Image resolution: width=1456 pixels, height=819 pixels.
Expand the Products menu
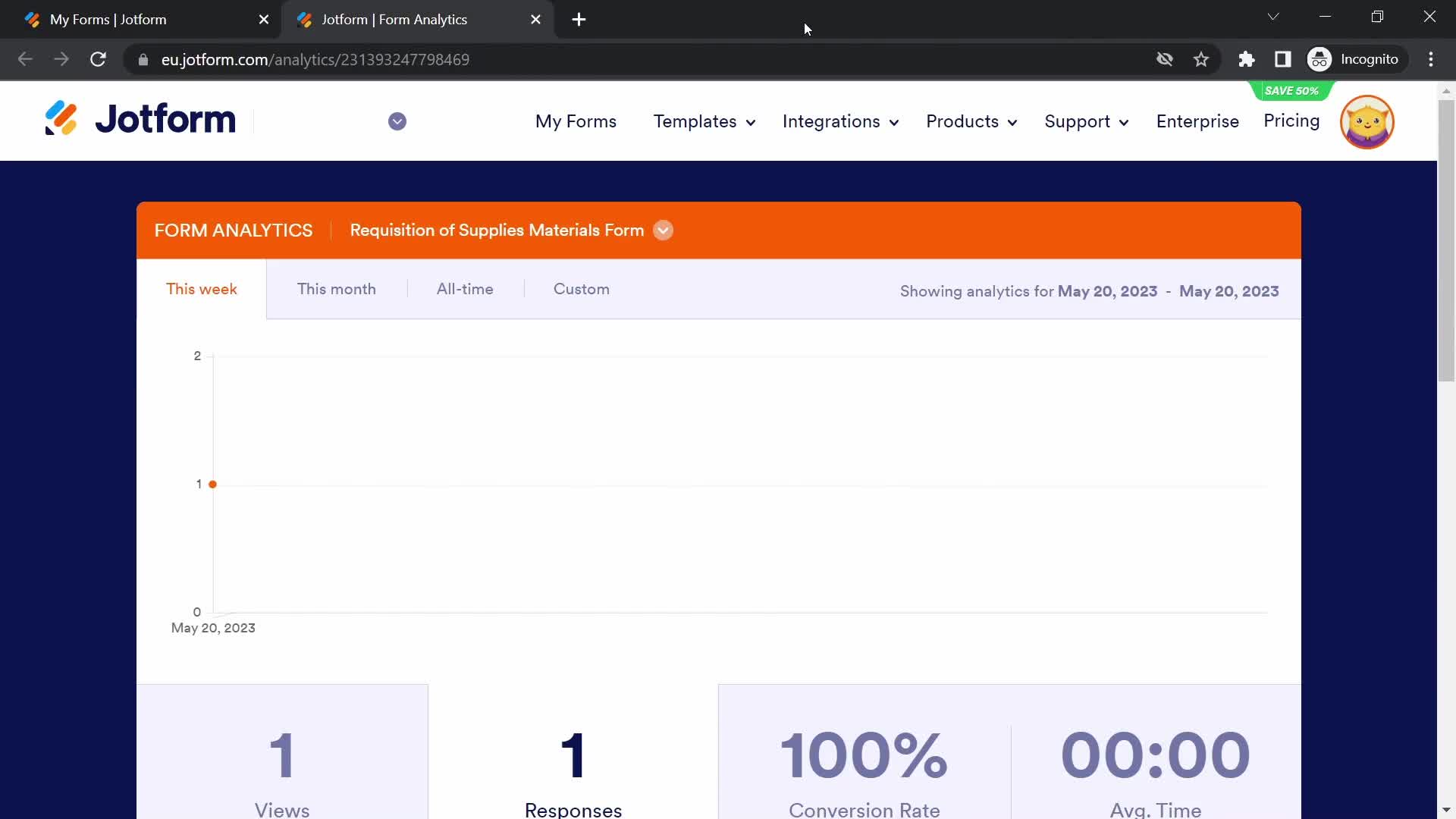tap(971, 121)
